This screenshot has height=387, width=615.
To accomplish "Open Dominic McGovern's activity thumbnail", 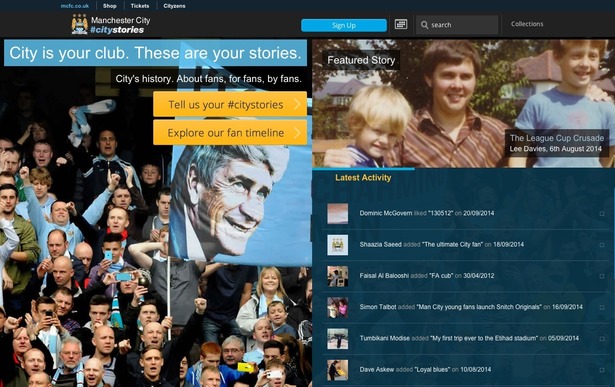I will pos(338,213).
